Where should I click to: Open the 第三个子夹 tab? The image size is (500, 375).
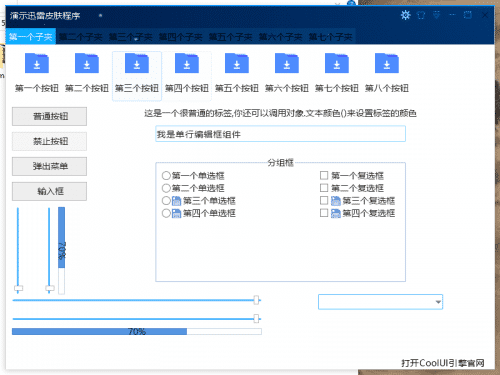pos(131,37)
